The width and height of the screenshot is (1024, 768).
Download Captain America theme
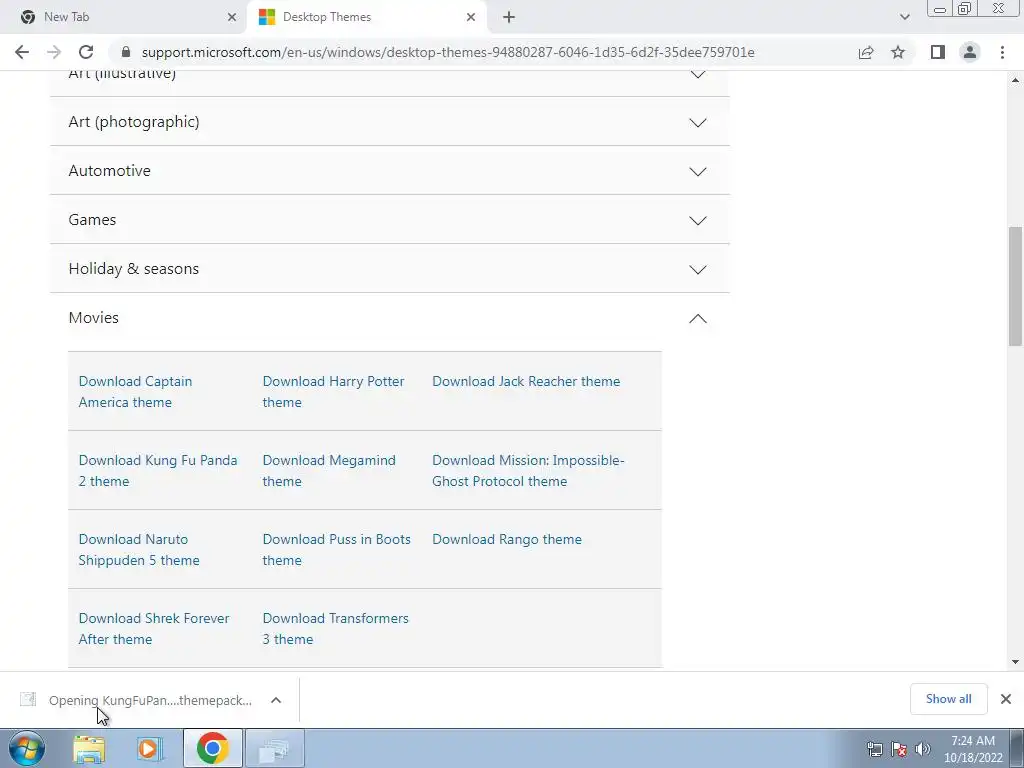coord(135,392)
